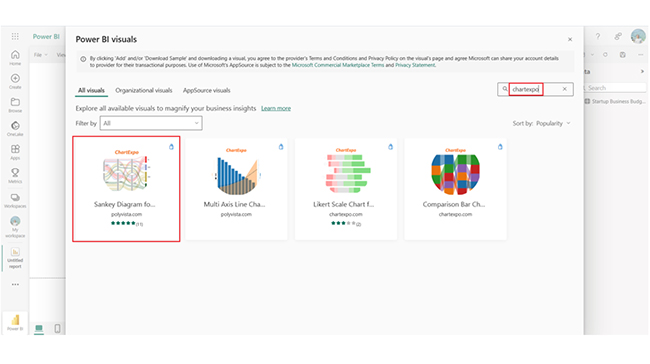The height and width of the screenshot is (364, 650).
Task: Switch to Organizational visuals tab
Action: click(143, 90)
